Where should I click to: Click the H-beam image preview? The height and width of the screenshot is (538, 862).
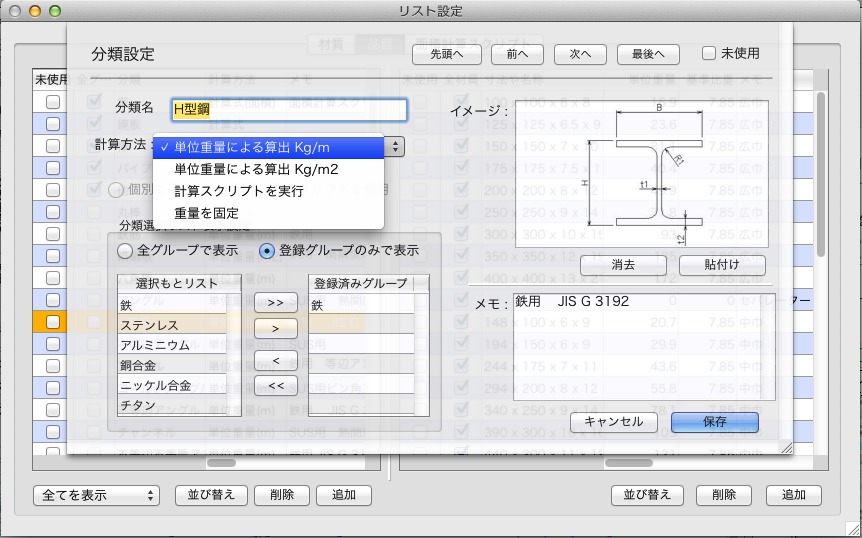pyautogui.click(x=641, y=174)
